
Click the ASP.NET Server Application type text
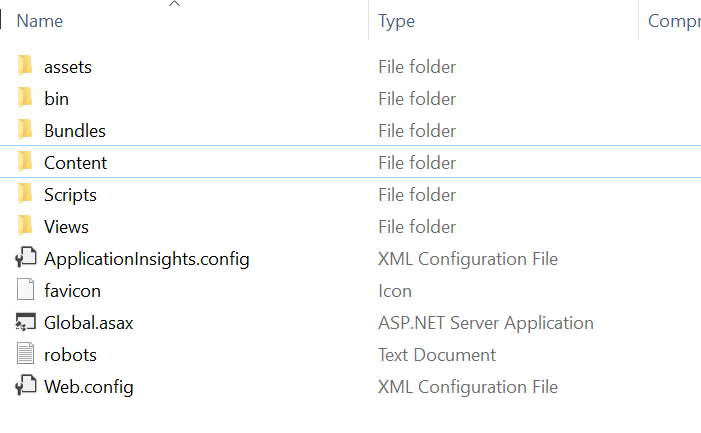tap(486, 323)
